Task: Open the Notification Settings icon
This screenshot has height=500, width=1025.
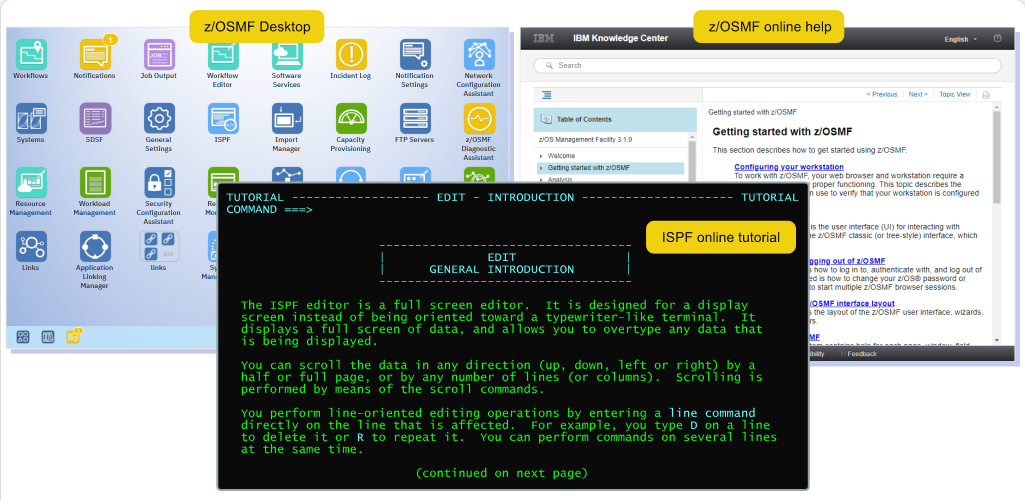Action: pyautogui.click(x=415, y=54)
